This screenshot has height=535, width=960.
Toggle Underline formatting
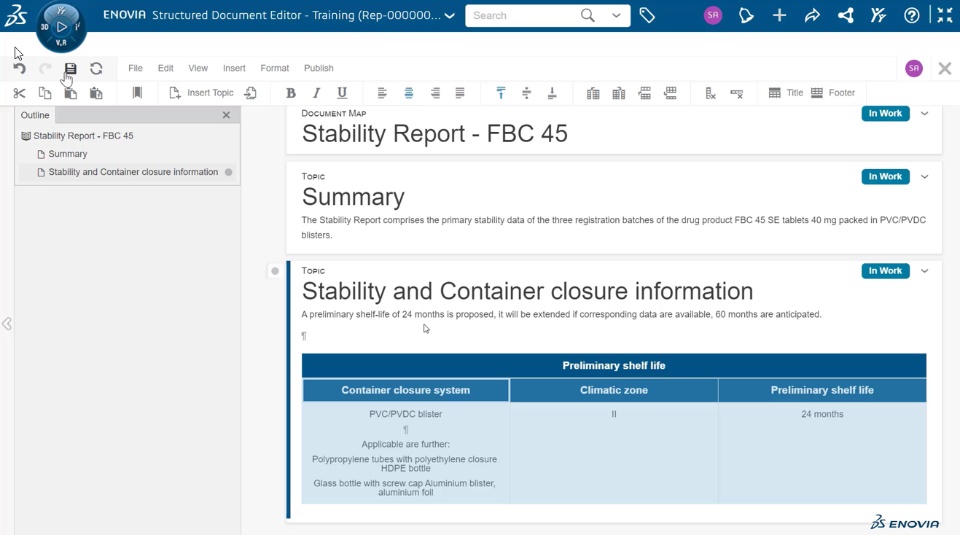pyautogui.click(x=342, y=93)
